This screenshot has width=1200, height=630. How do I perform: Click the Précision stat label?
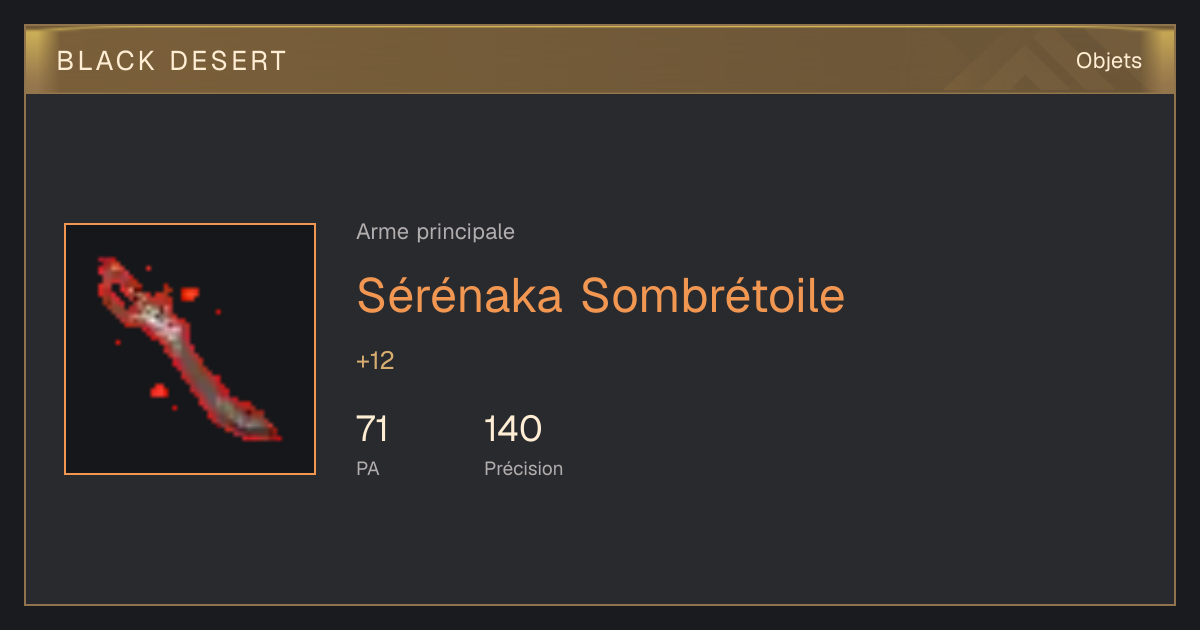[523, 468]
